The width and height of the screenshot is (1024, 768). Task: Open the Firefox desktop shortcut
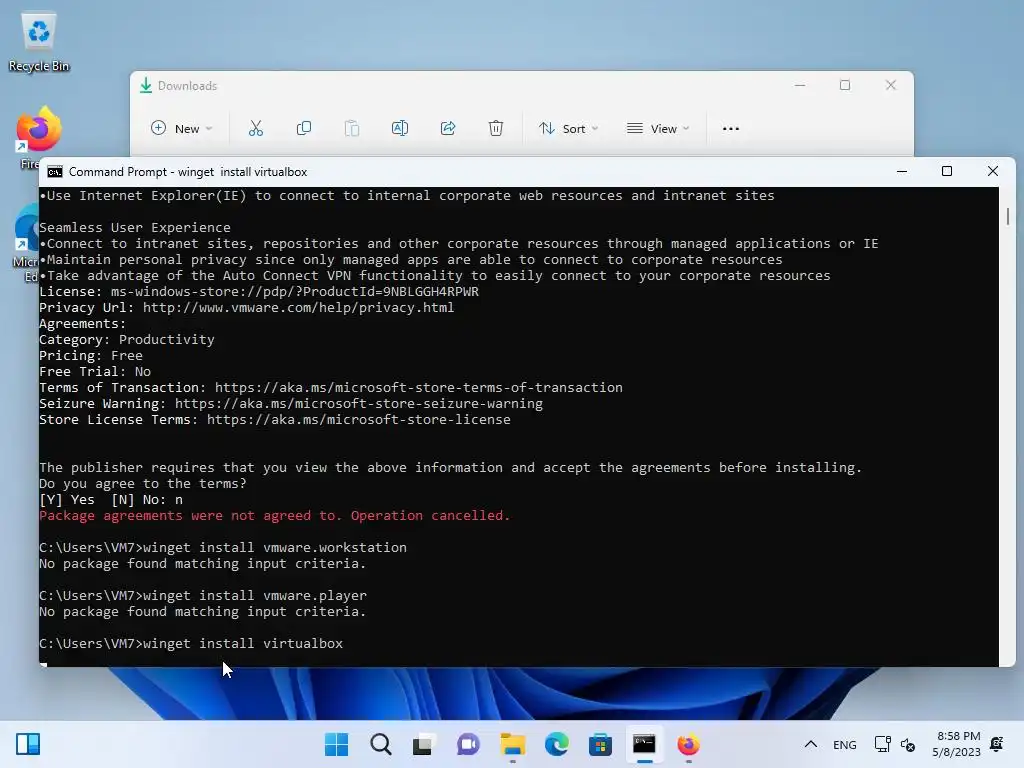pos(38,137)
